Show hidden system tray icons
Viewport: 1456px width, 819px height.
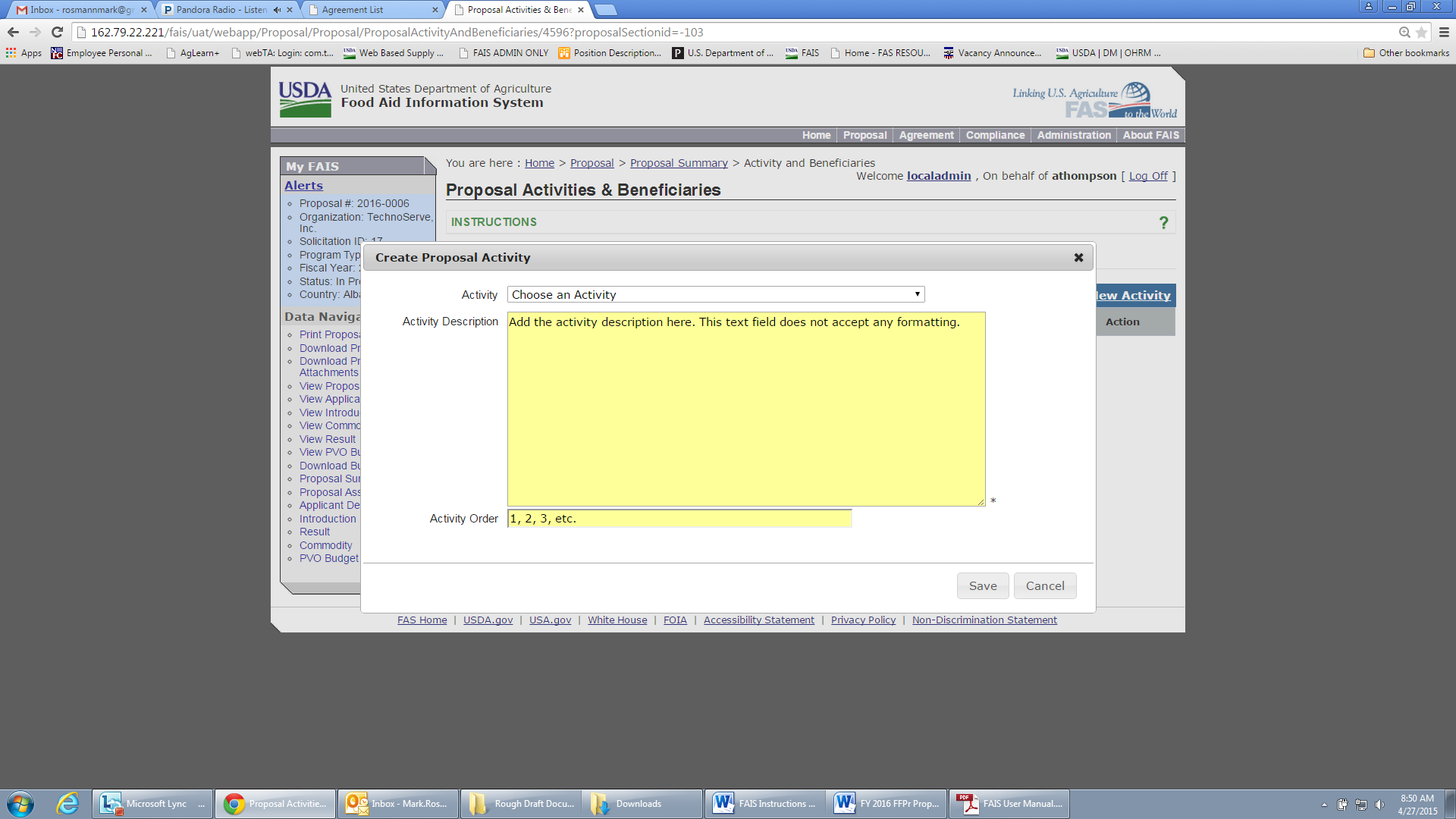[1324, 805]
